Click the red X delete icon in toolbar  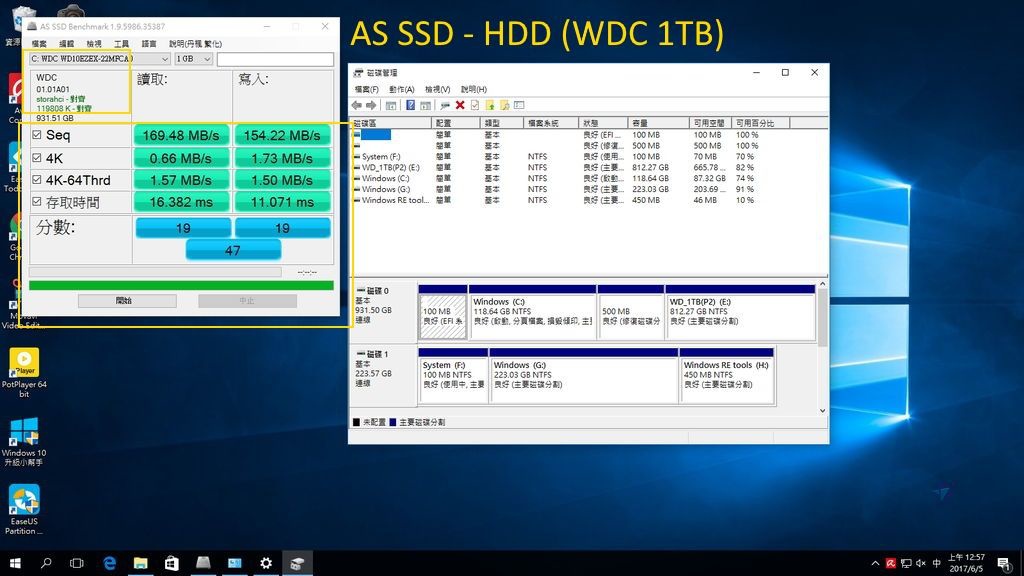pyautogui.click(x=460, y=105)
